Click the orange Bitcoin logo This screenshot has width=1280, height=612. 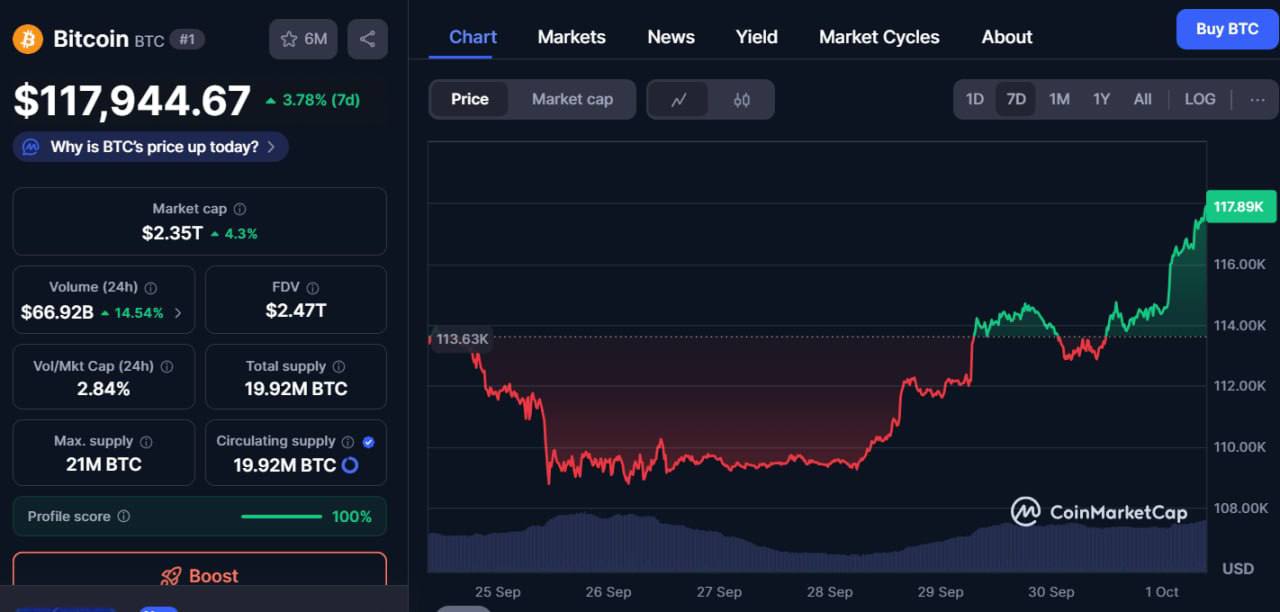pos(27,39)
